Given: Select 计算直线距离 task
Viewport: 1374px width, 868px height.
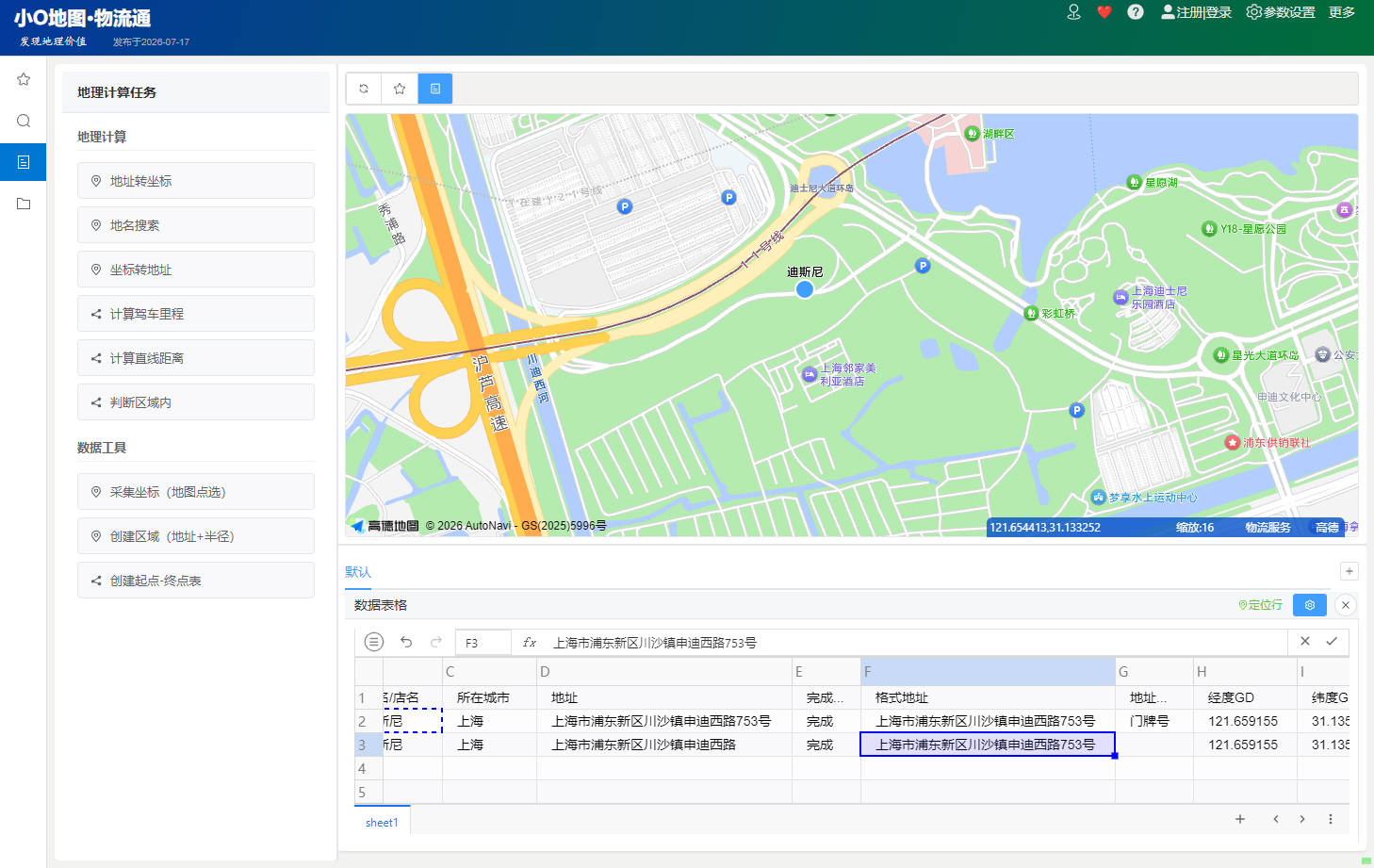Looking at the screenshot, I should point(196,358).
